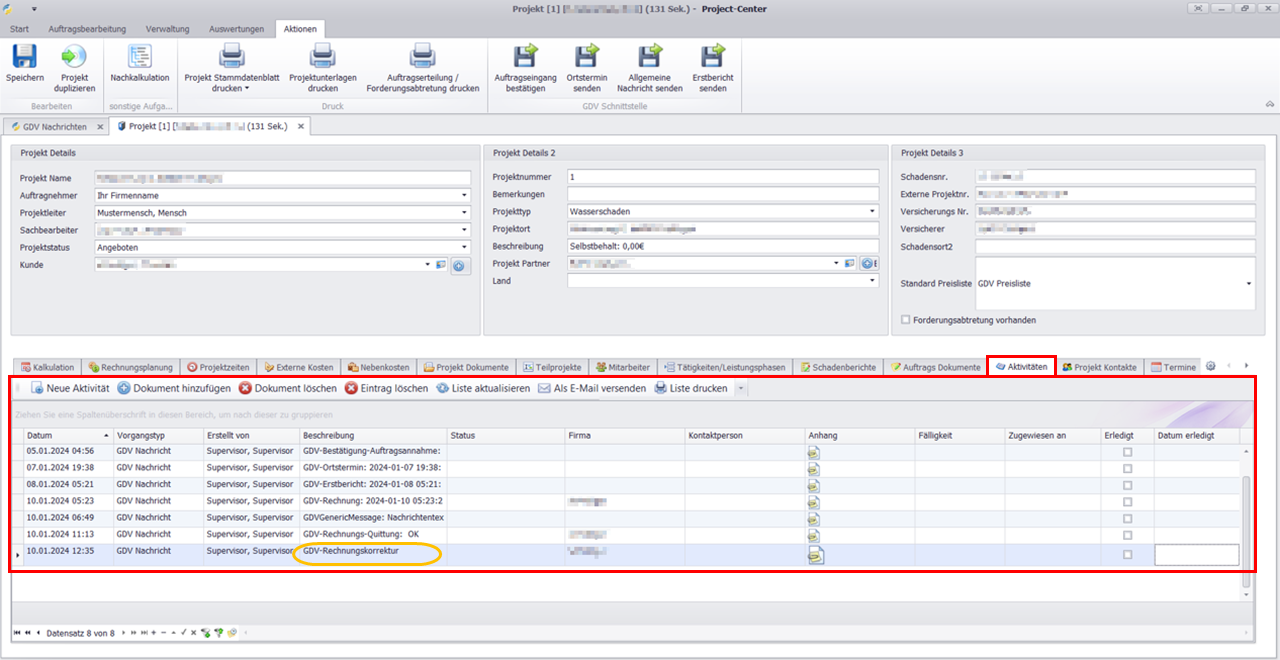Tick Erledigt checkbox for GDV-Ortstermin row
The width and height of the screenshot is (1280, 660).
(1128, 468)
